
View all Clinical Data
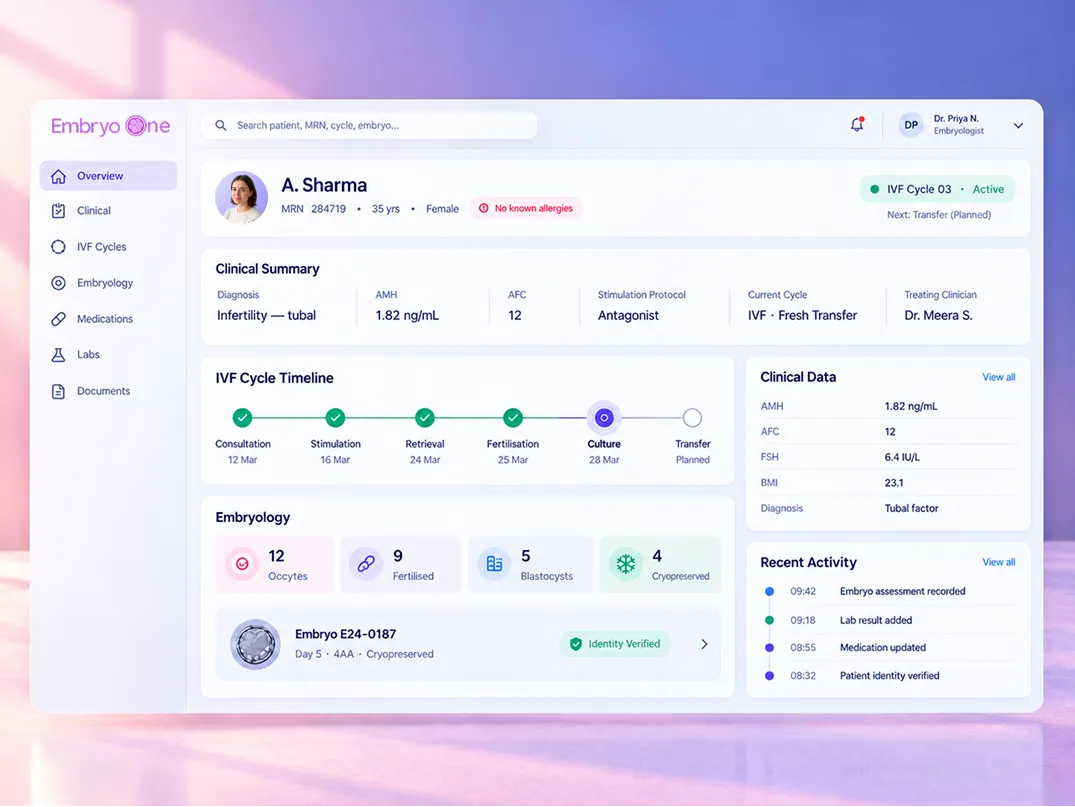[x=998, y=377]
